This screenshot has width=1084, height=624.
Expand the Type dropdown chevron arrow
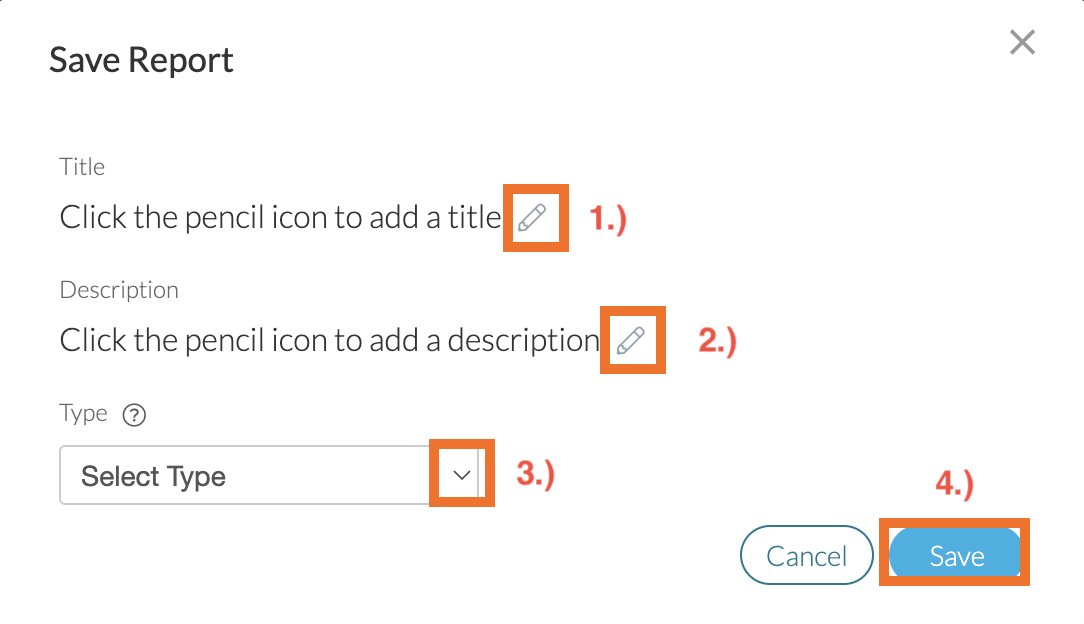tap(461, 475)
